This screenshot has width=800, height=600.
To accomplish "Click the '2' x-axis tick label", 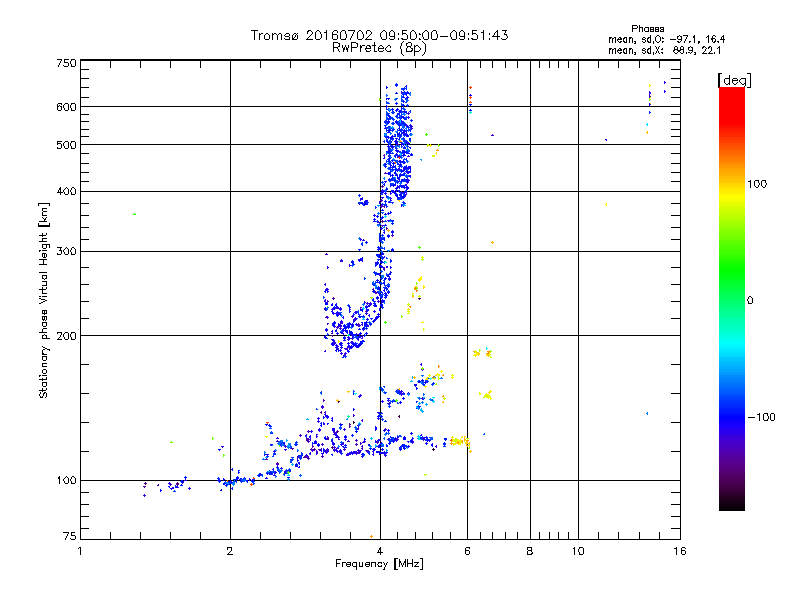I will pyautogui.click(x=230, y=551).
